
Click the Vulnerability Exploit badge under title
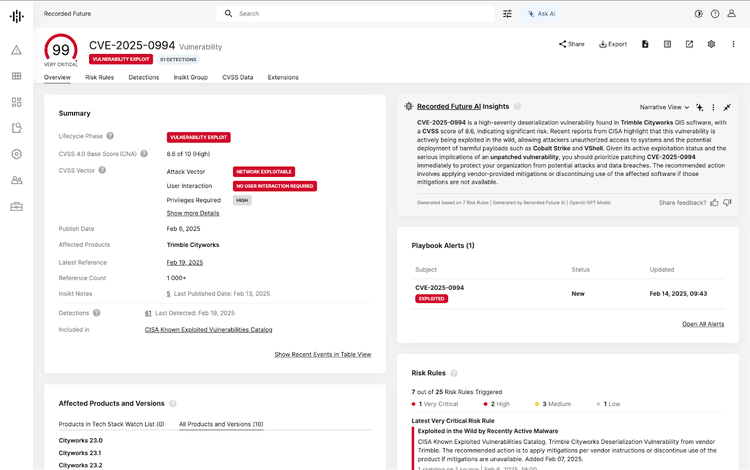click(121, 59)
